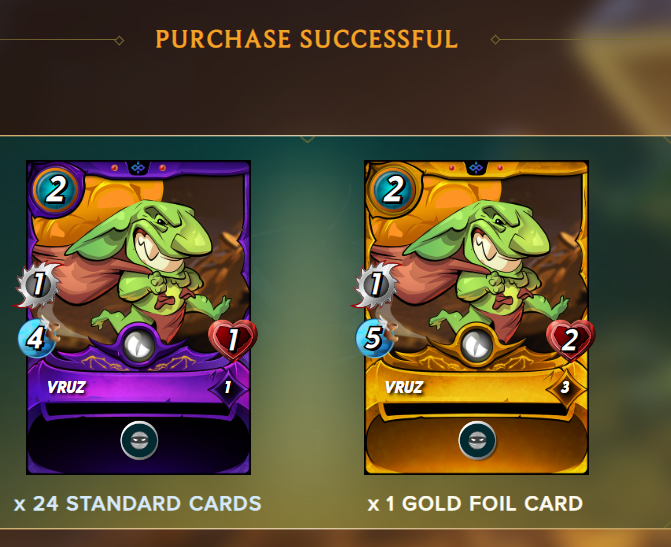The image size is (671, 547).
Task: Click the red heart health icon showing 2
Action: point(570,340)
